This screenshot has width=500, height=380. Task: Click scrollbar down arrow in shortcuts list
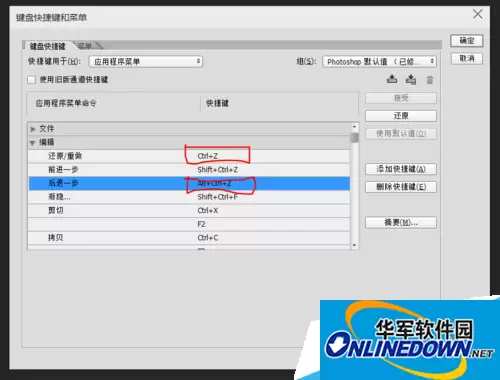(354, 245)
